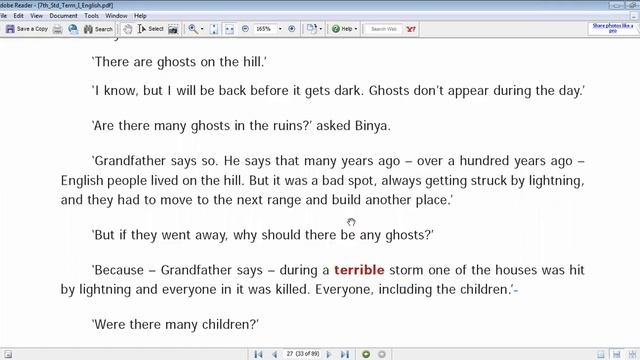Go to the last page
Screen dimensions: 640x360
(345, 354)
